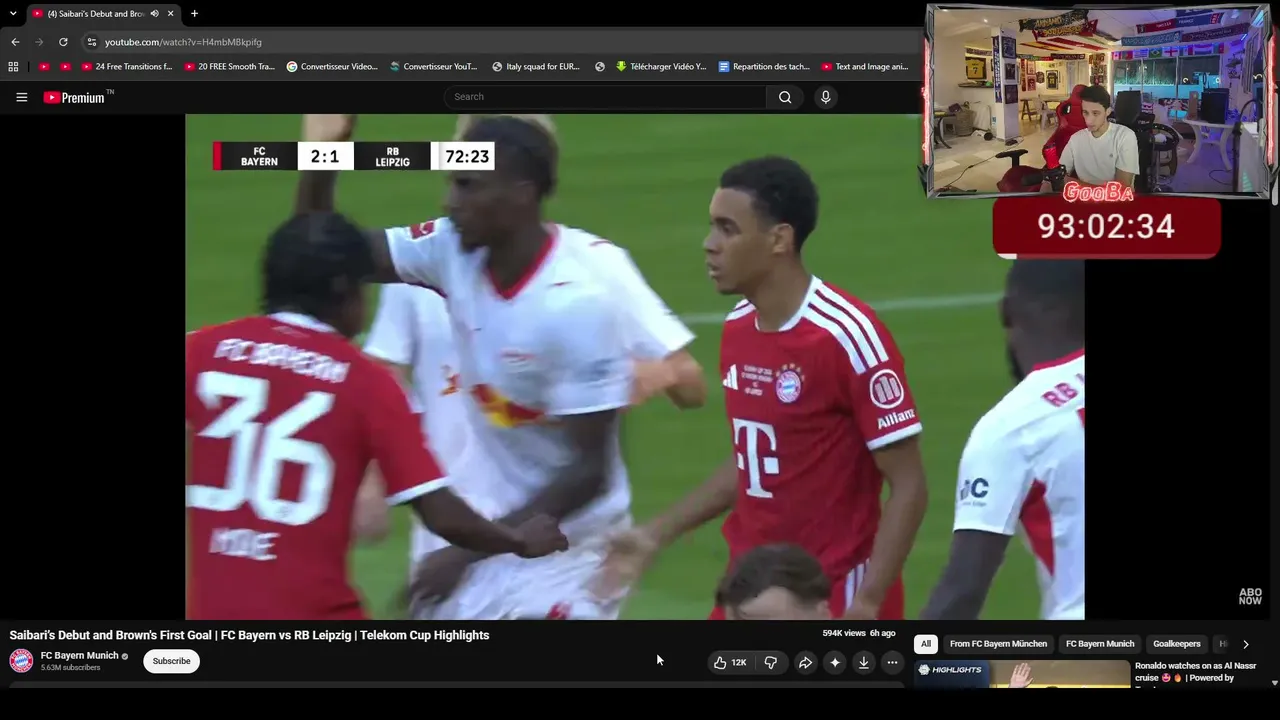Select the 'FC Bayern Munich' filter chip
Screen dimensions: 1280x720
pyautogui.click(x=1100, y=644)
